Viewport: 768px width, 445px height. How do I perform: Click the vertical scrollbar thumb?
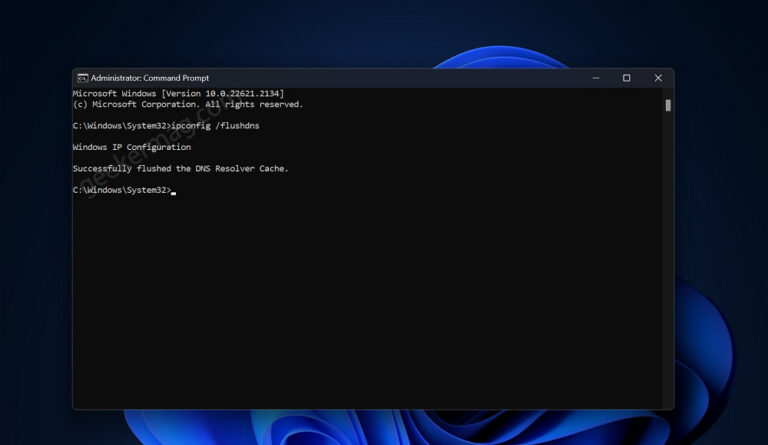pos(668,105)
